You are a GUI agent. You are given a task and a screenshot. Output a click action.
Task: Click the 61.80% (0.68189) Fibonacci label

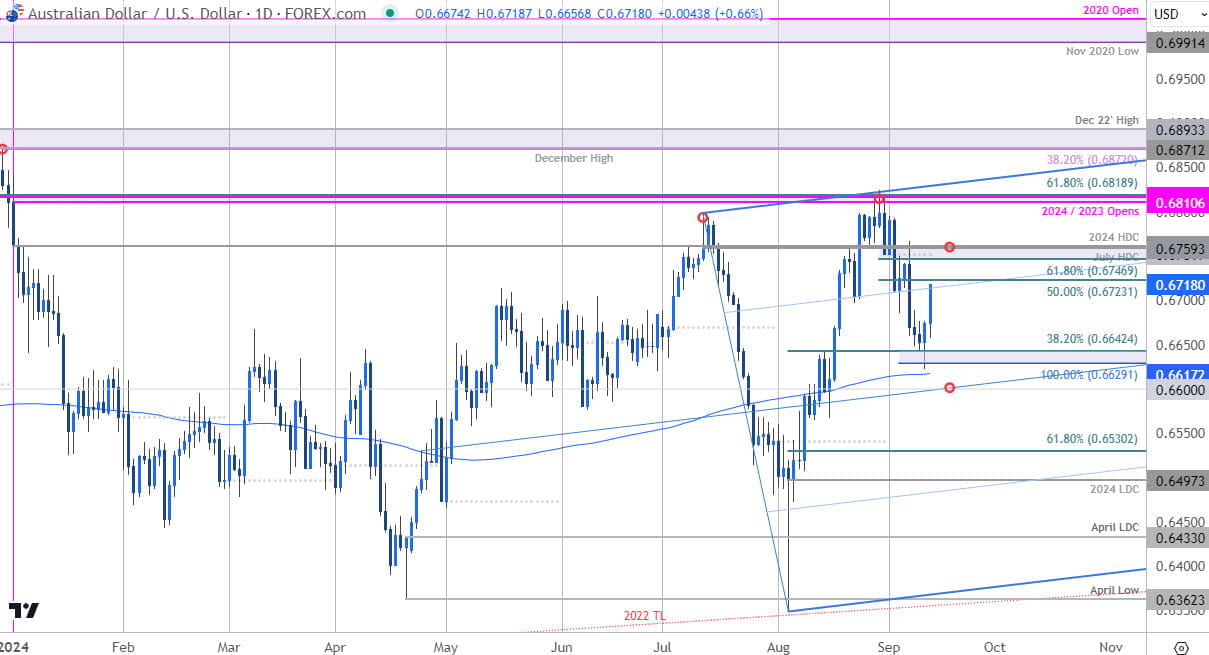coord(1093,183)
